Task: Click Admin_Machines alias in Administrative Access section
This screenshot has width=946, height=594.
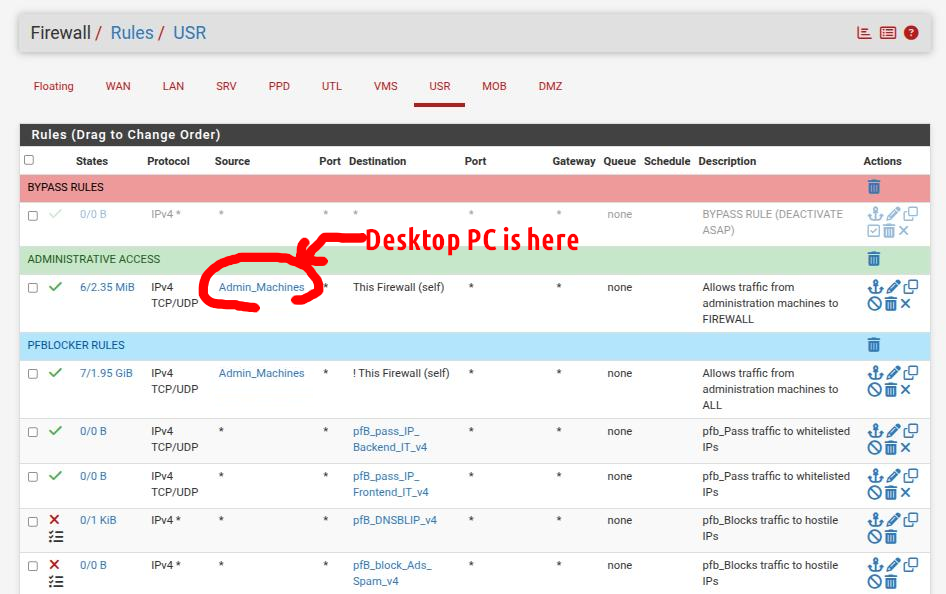Action: coord(261,287)
